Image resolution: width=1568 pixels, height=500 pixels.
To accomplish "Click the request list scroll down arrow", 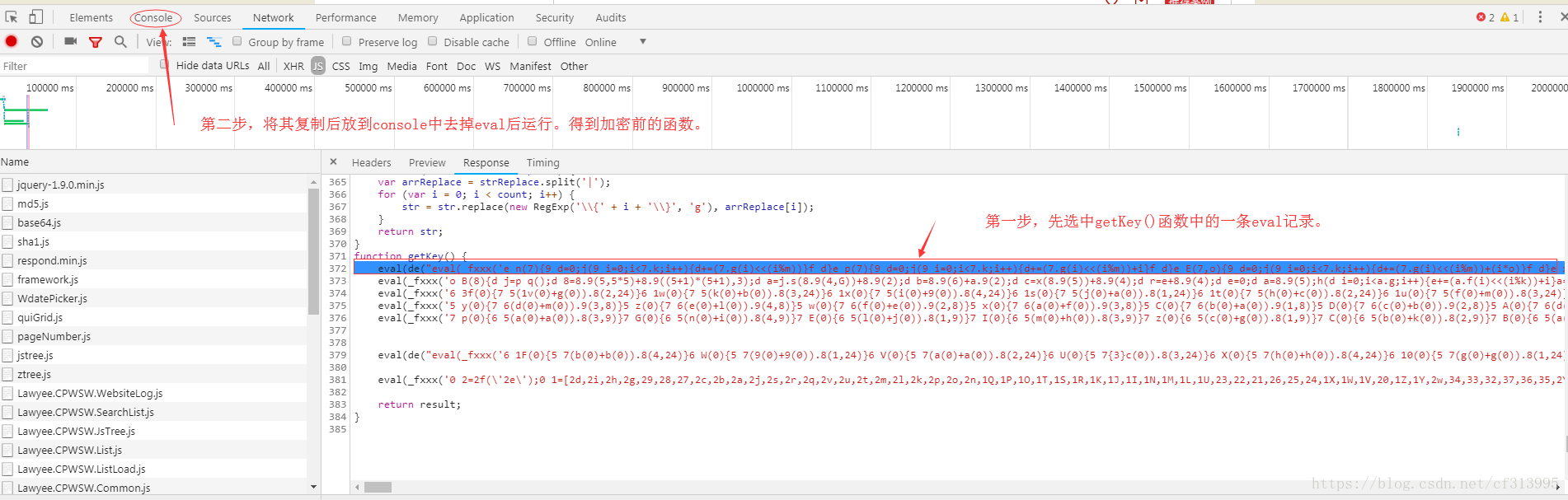I will (x=313, y=487).
